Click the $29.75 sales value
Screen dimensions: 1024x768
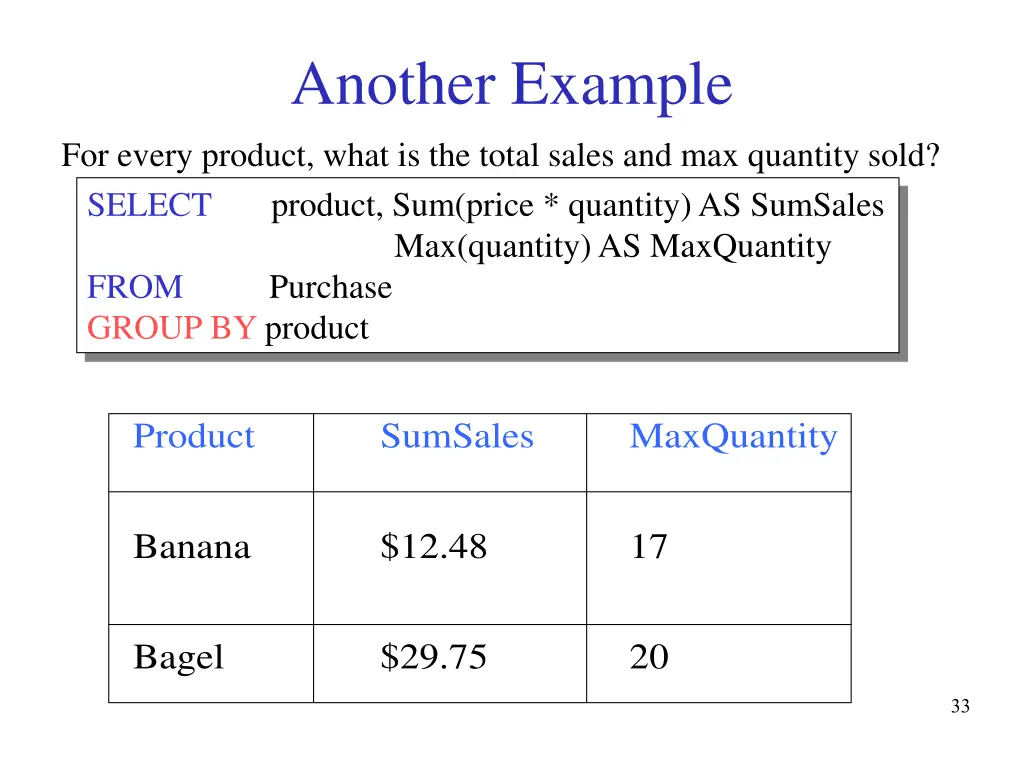point(434,657)
